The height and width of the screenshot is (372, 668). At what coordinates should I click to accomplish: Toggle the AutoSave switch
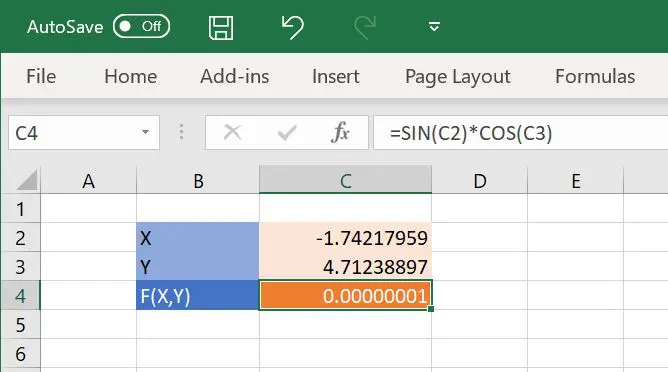pos(141,26)
